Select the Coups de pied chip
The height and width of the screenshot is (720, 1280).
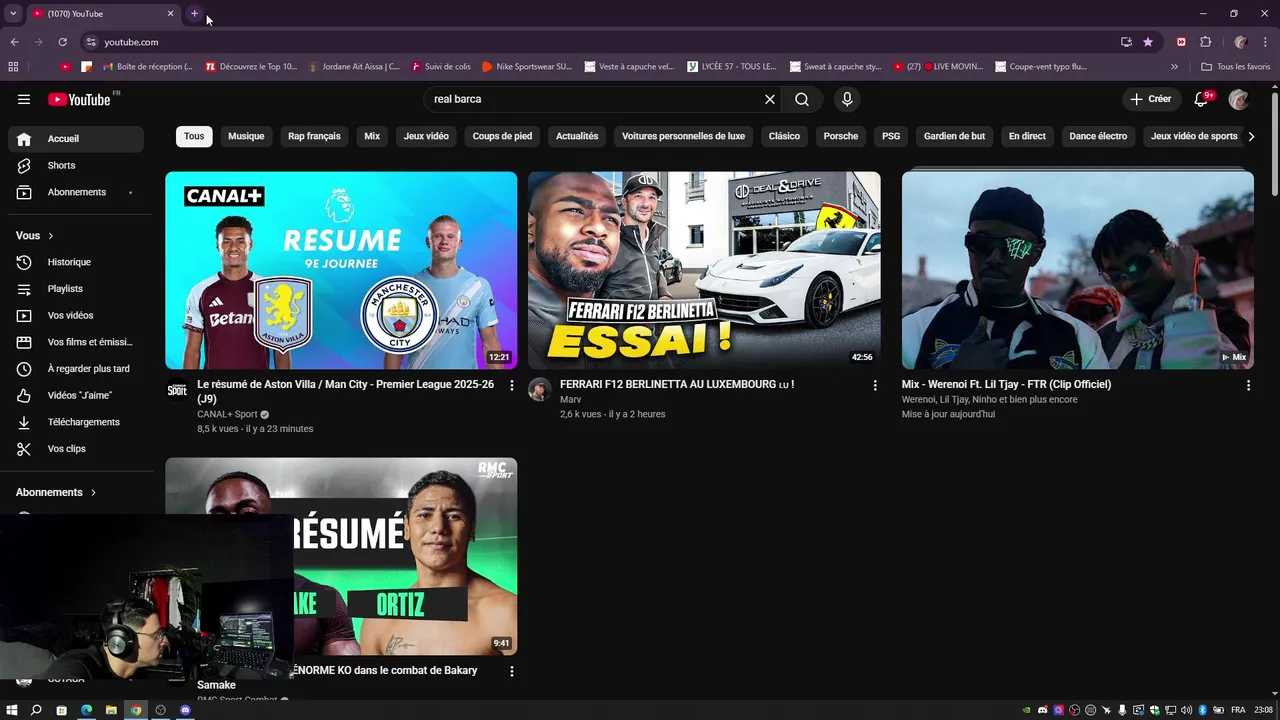click(x=502, y=136)
